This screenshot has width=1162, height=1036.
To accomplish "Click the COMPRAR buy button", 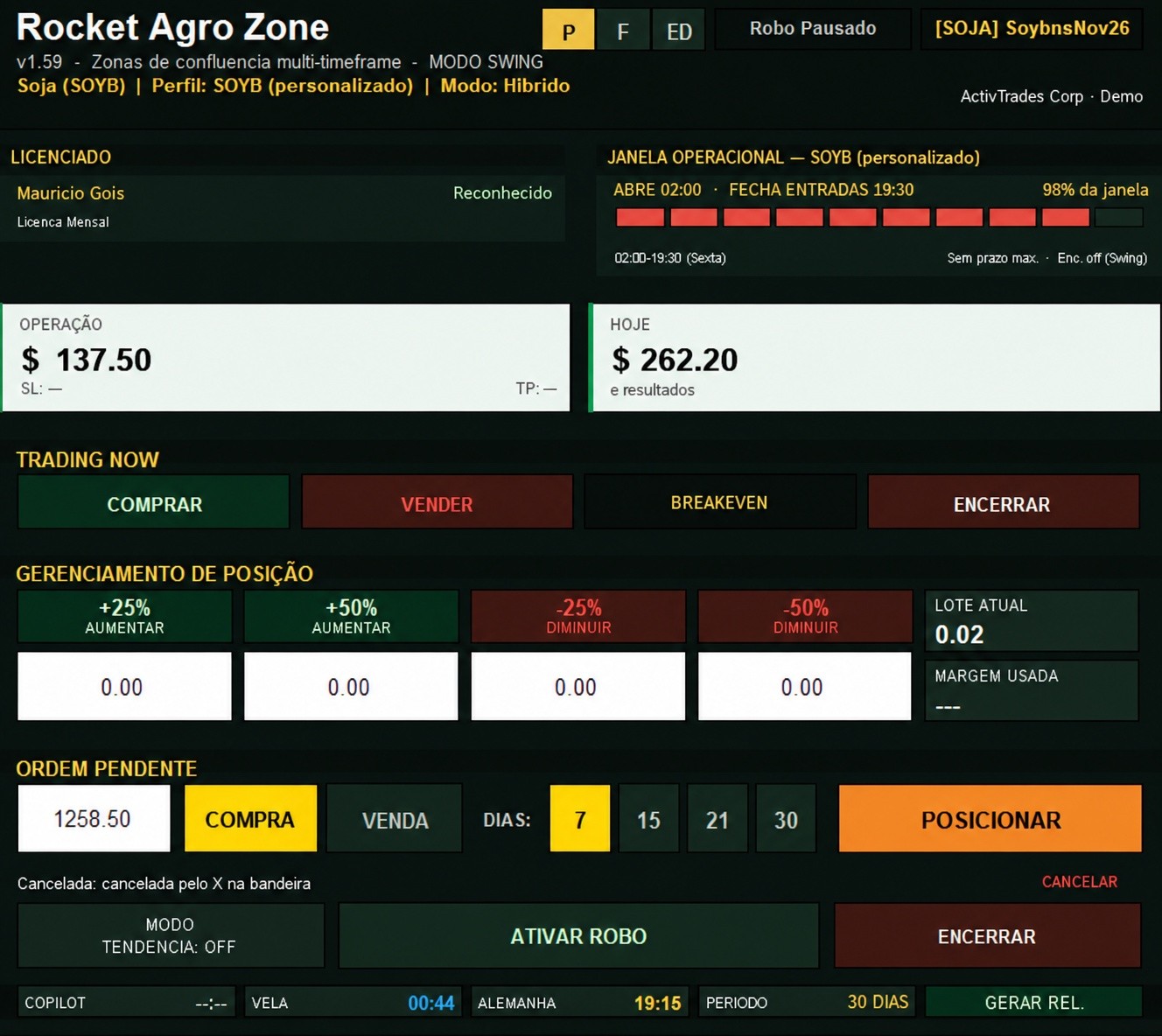I will click(154, 502).
